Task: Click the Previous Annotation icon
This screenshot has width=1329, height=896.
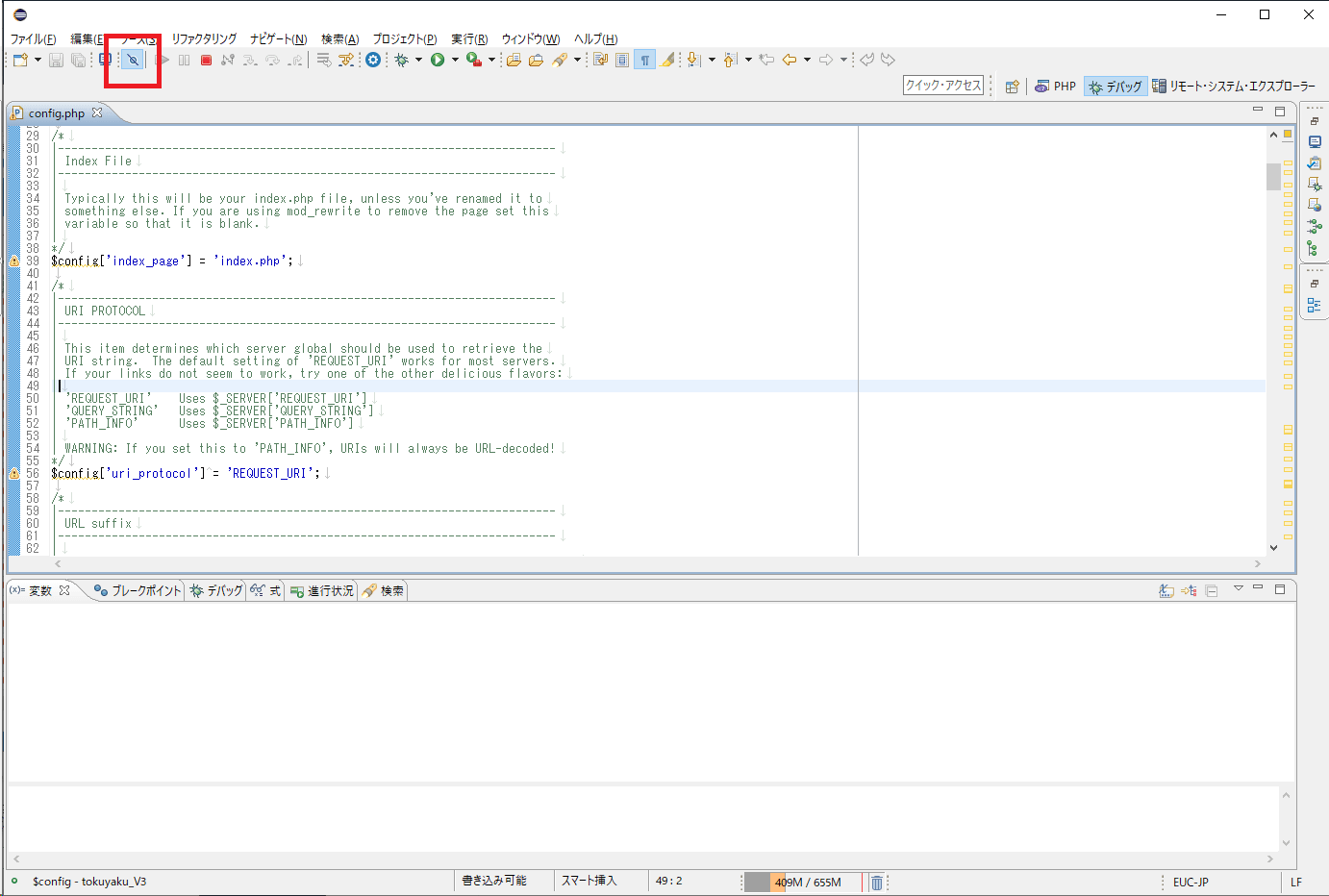Action: point(731,60)
